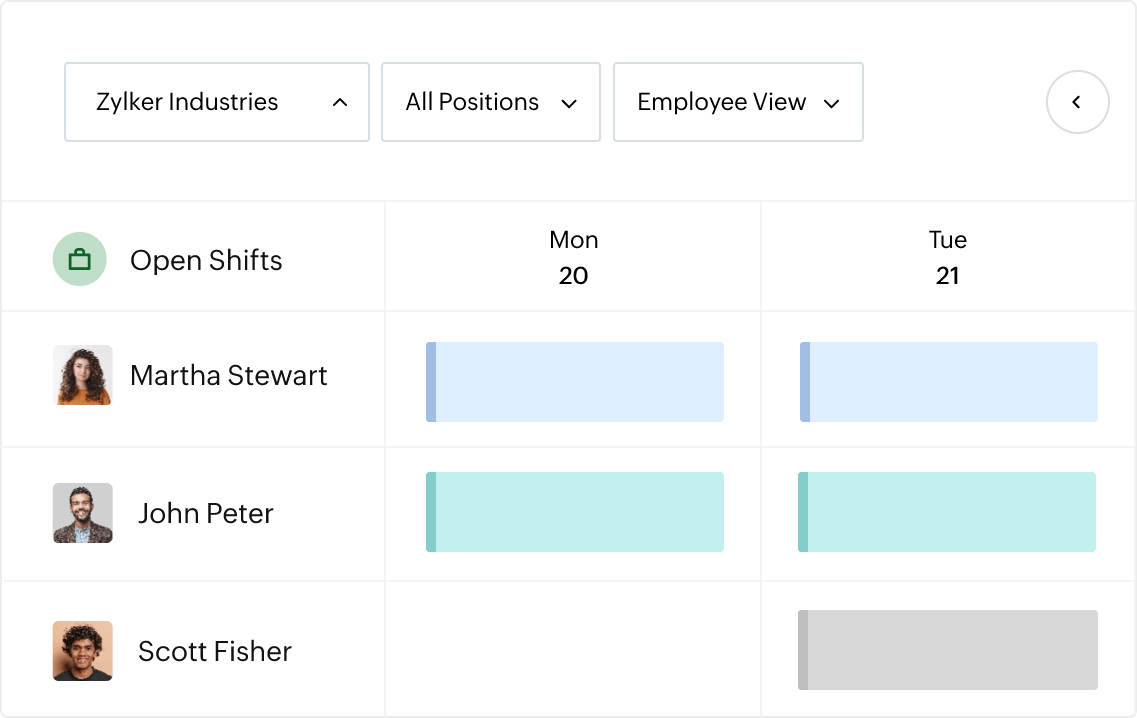Click the downward chevron on All Positions
This screenshot has height=718, width=1137.
[570, 102]
